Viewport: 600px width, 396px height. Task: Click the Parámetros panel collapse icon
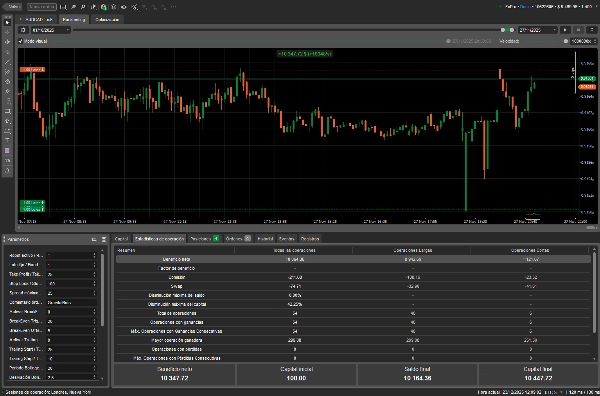click(104, 240)
